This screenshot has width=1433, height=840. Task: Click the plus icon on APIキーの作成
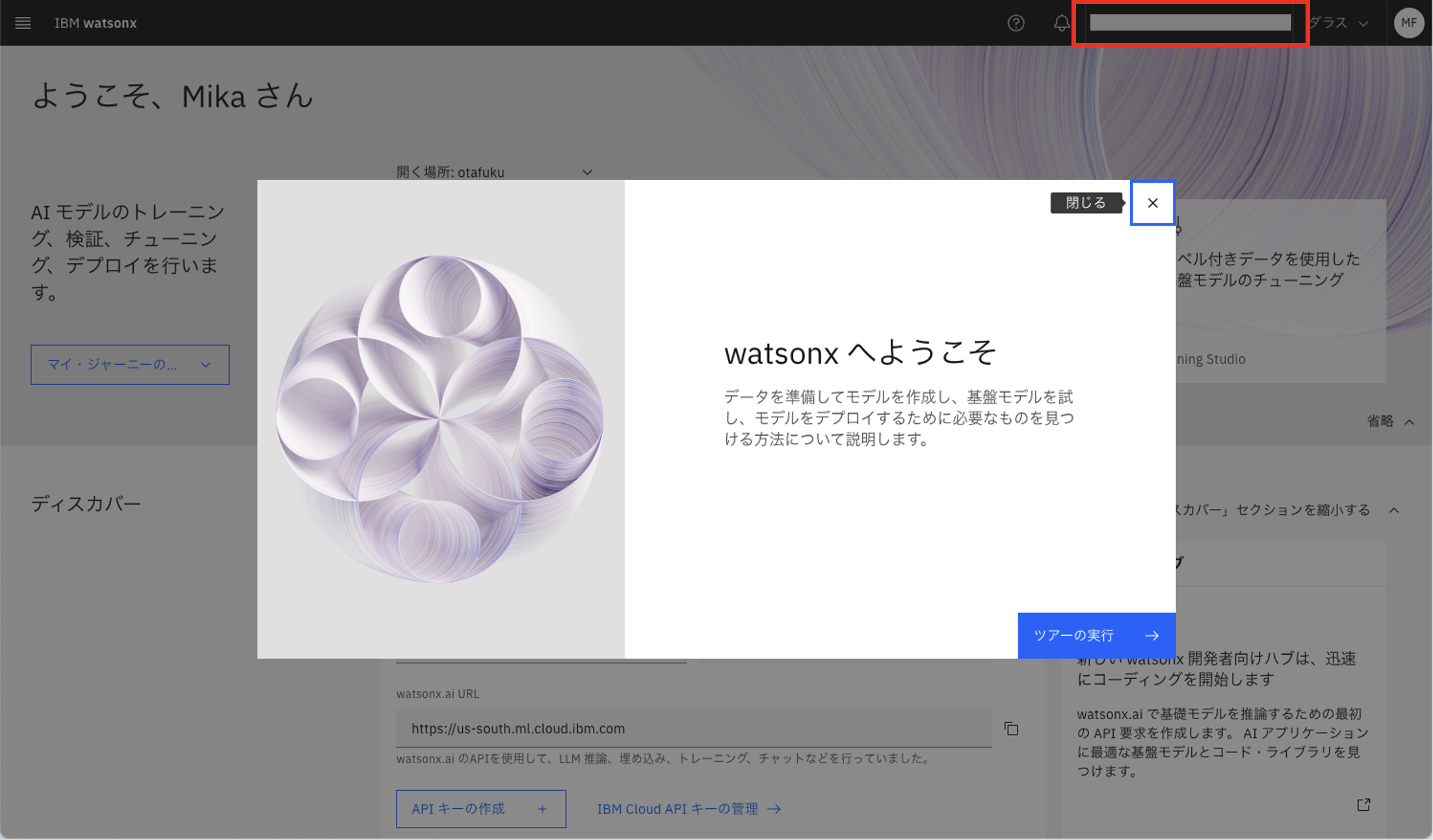coord(542,809)
